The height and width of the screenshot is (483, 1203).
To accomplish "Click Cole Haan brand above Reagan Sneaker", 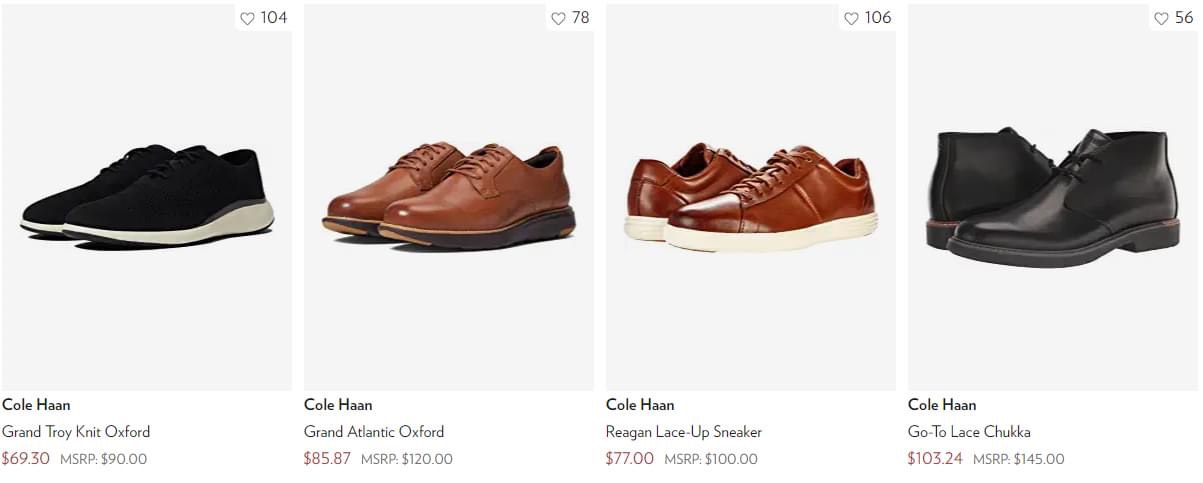I will (640, 405).
